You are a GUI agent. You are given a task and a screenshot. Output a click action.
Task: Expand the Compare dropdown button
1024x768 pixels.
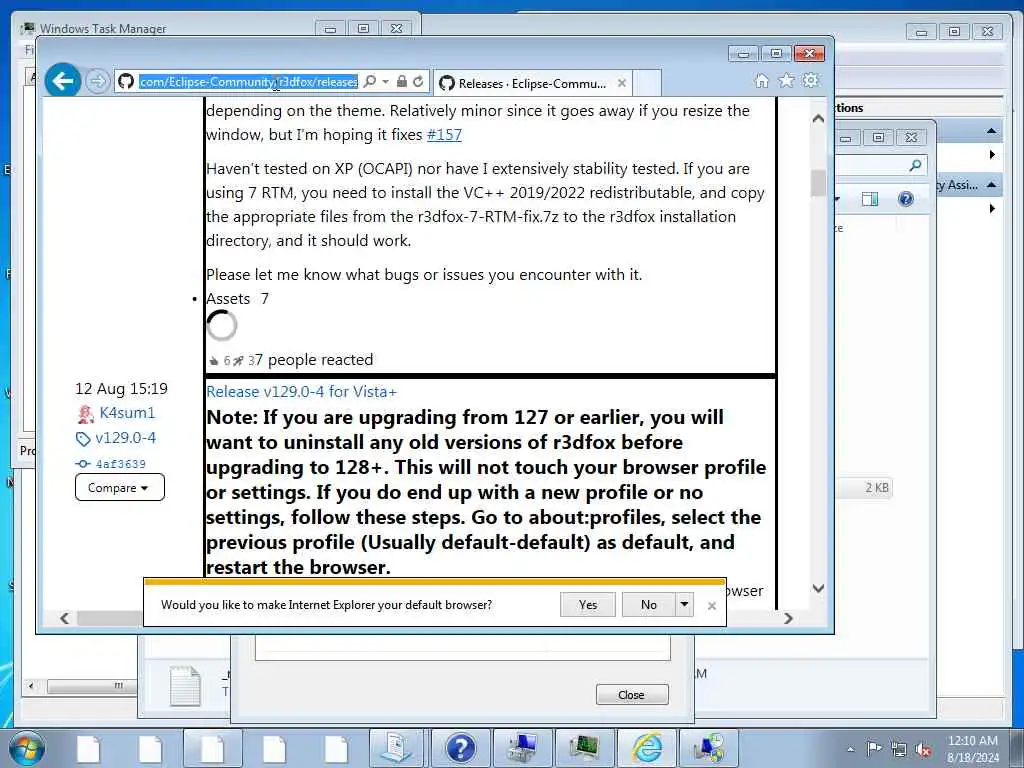[x=120, y=488]
